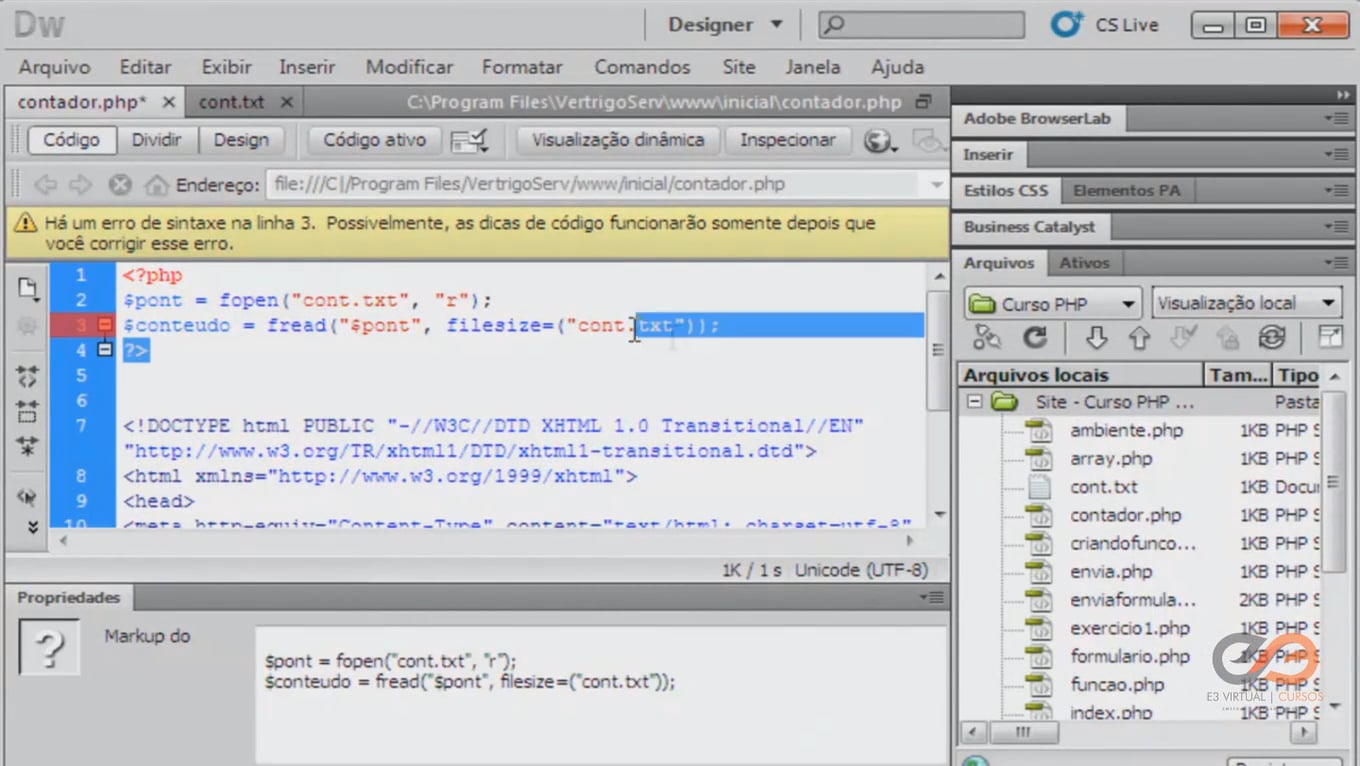Screen dimensions: 1360x766
Task: Open the Curso PHP site dropdown
Action: coord(1052,303)
